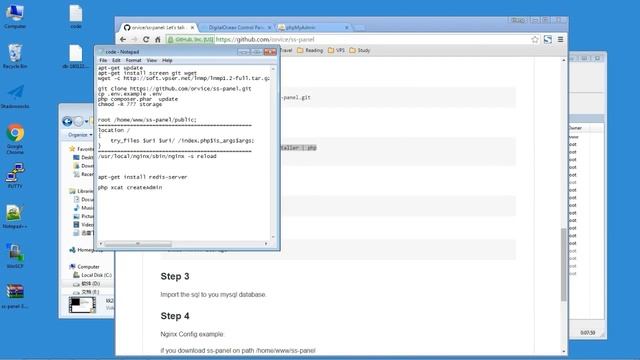
Task: Click Chrome page scroll up arrow
Action: point(564,60)
